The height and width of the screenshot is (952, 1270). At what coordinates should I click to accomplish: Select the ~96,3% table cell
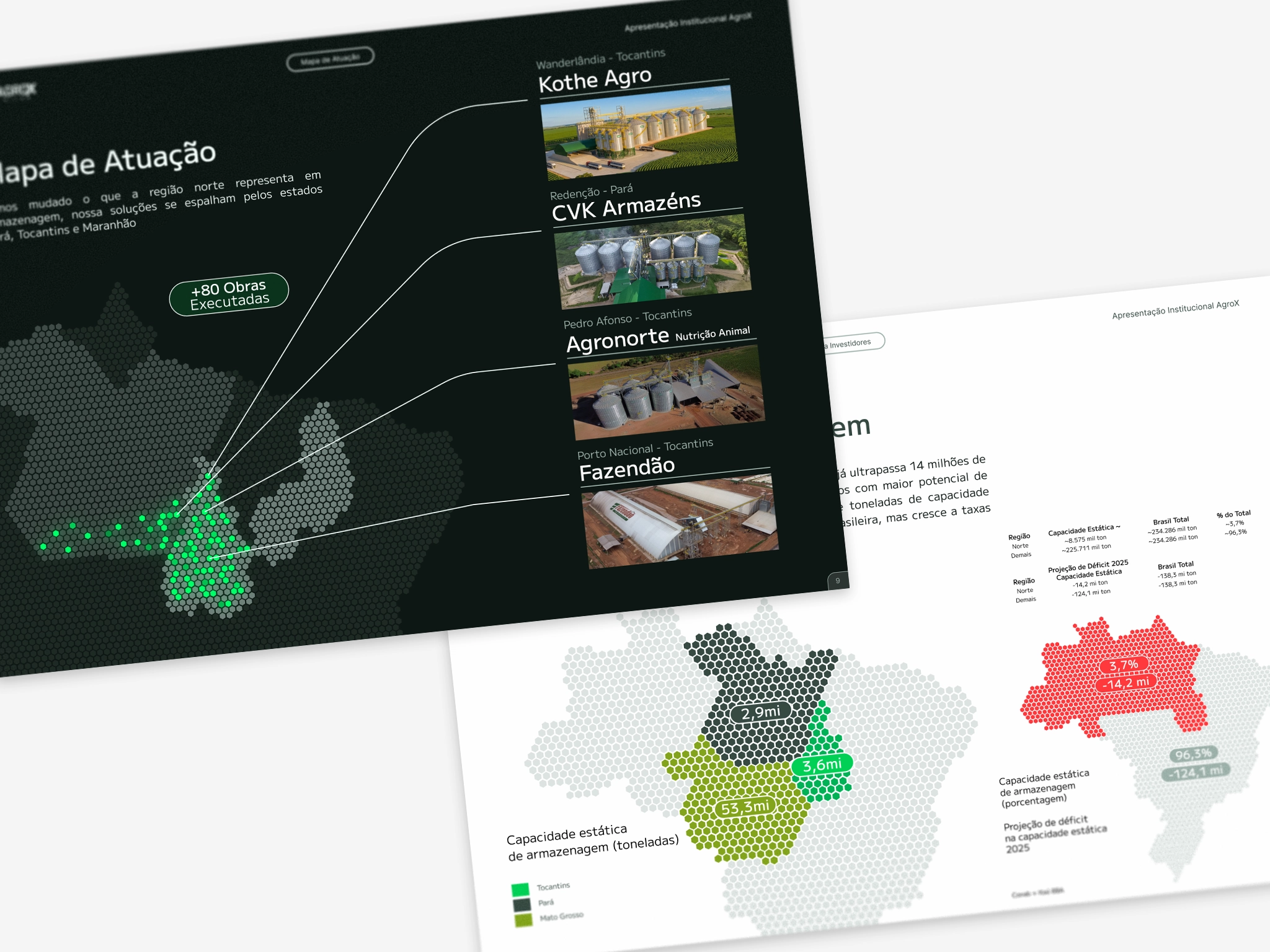1236,532
